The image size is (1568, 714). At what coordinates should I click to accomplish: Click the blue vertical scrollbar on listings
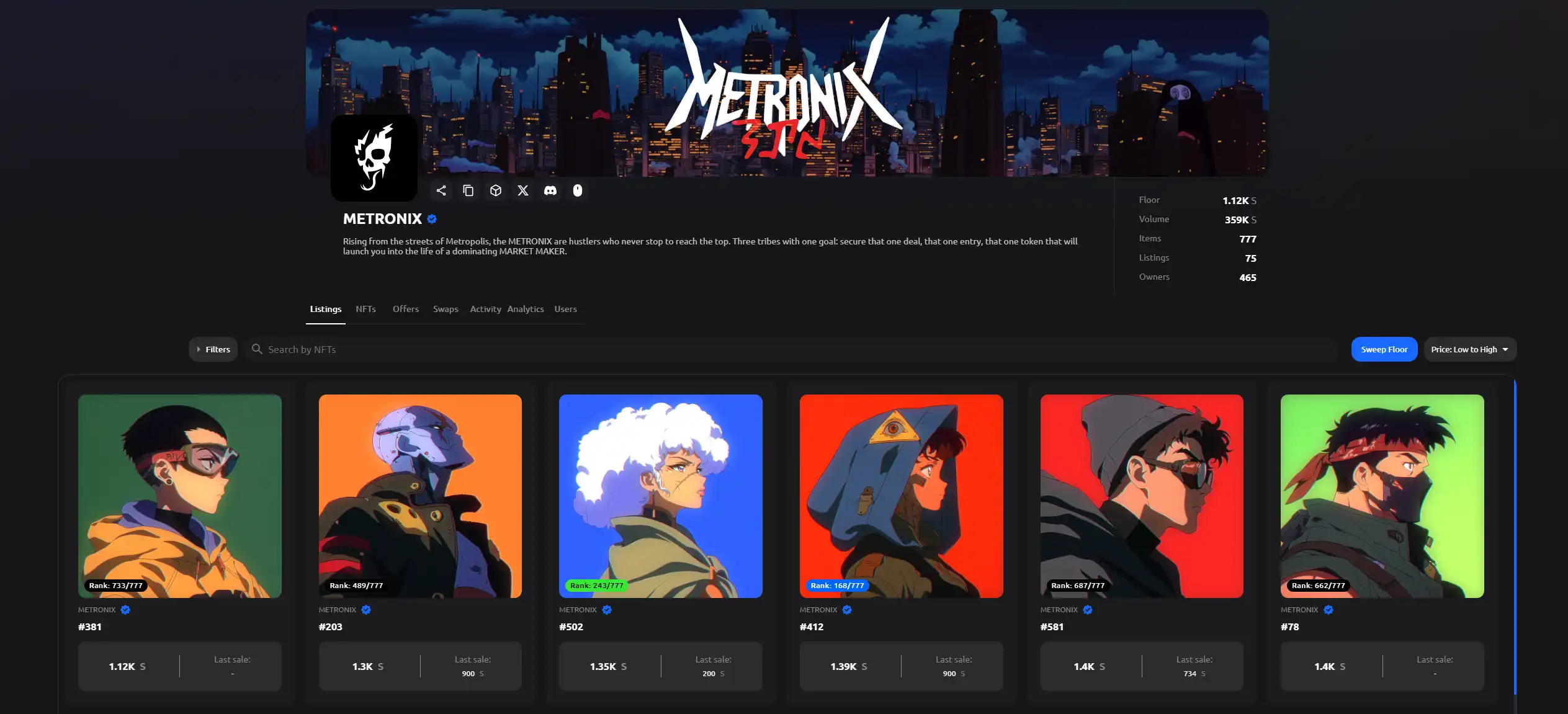1515,537
